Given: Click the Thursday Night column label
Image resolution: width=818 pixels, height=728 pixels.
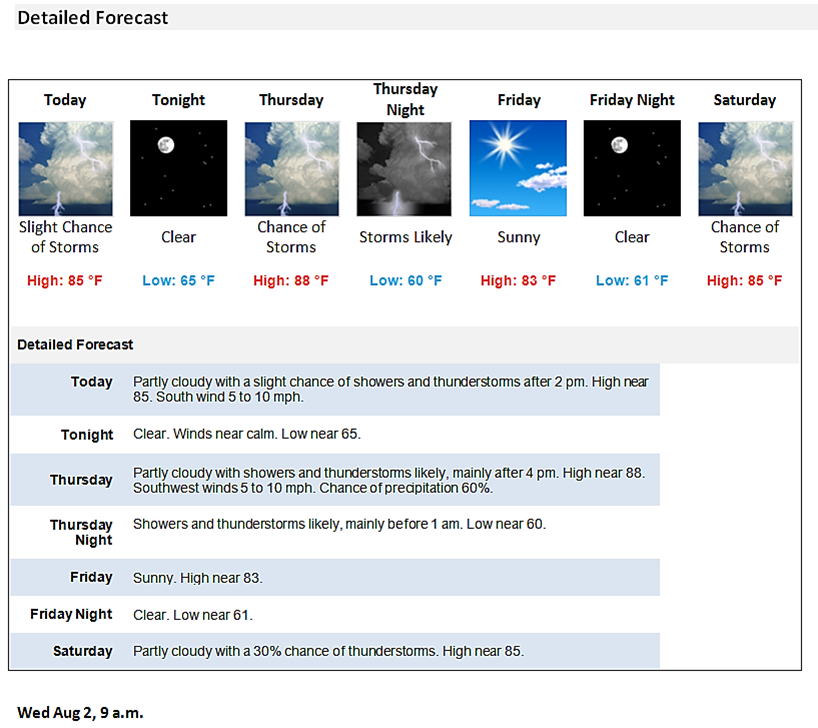Looking at the screenshot, I should (405, 100).
